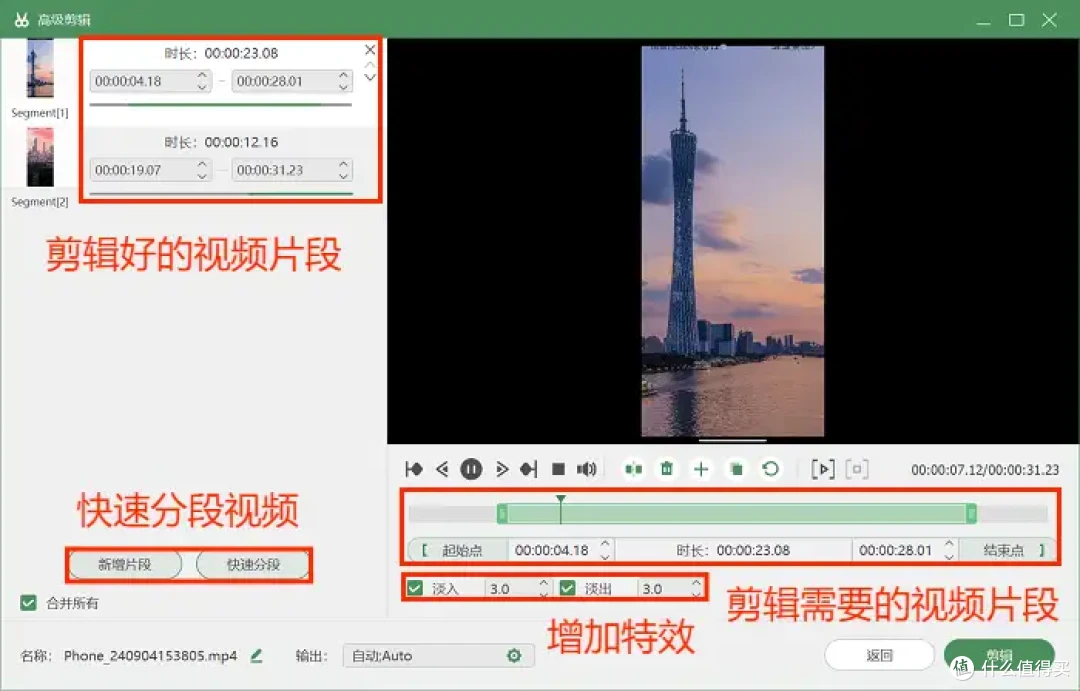Edit the file name with pencil icon
The image size is (1080, 691).
pos(256,656)
